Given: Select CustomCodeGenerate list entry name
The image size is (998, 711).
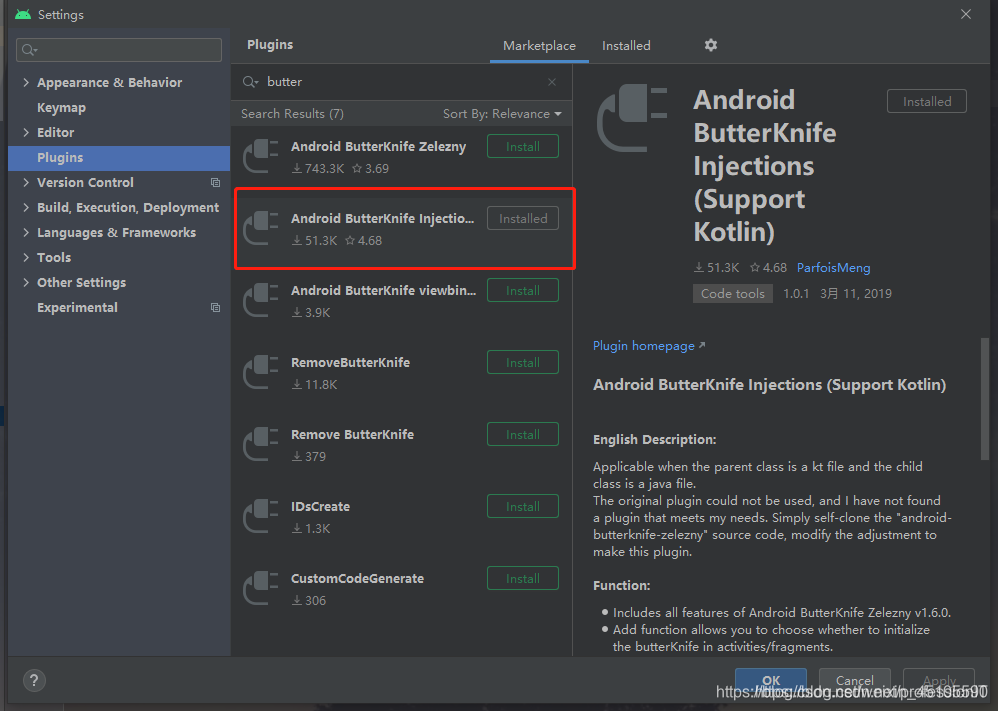Looking at the screenshot, I should [x=357, y=578].
